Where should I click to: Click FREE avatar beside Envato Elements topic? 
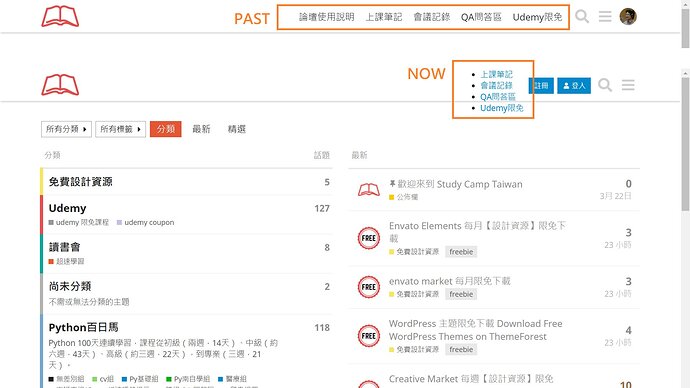369,238
